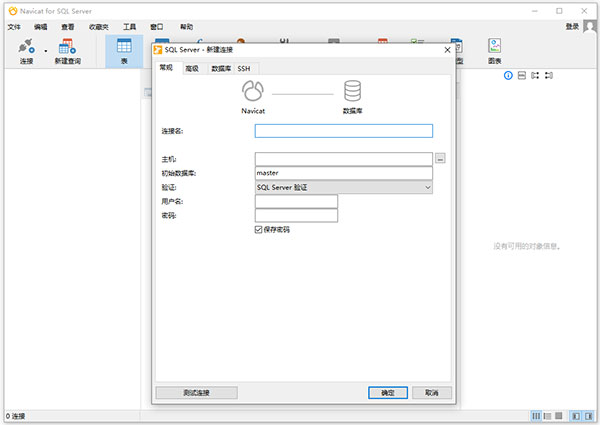Focus the 用户名 input field
Screen dimensions: 600x425
(x=296, y=202)
